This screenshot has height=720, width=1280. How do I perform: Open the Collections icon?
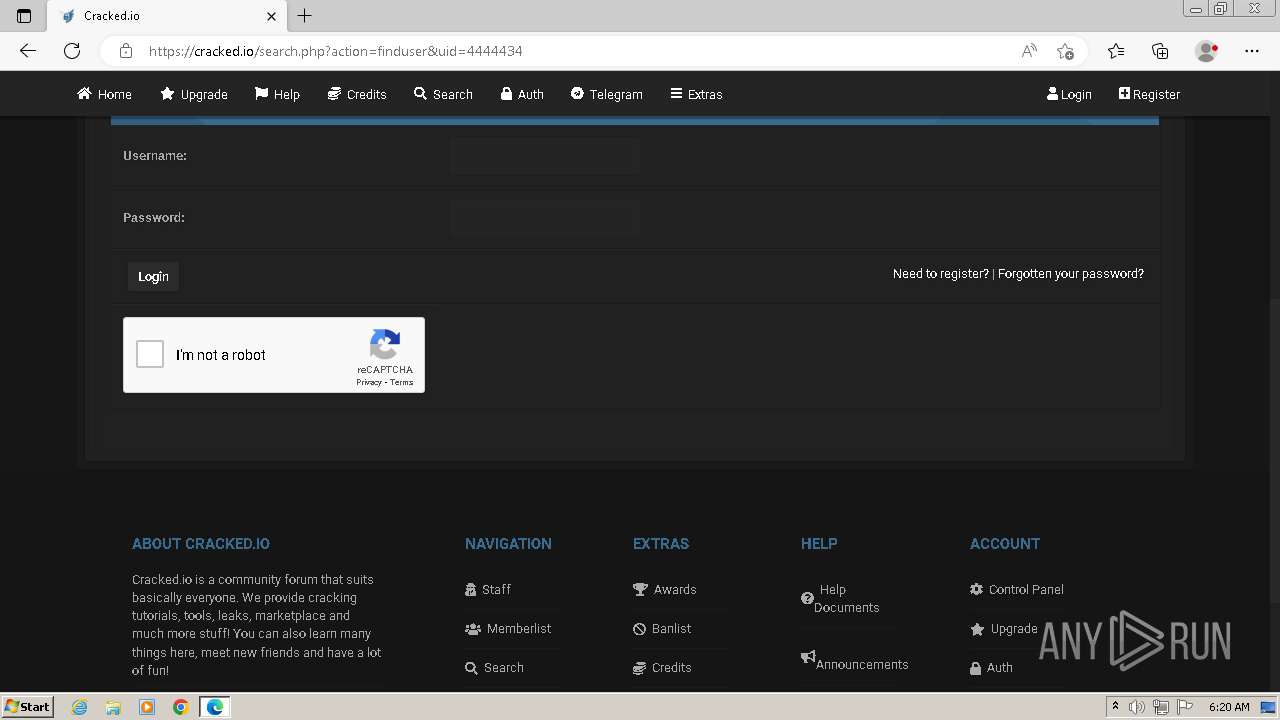tap(1160, 51)
